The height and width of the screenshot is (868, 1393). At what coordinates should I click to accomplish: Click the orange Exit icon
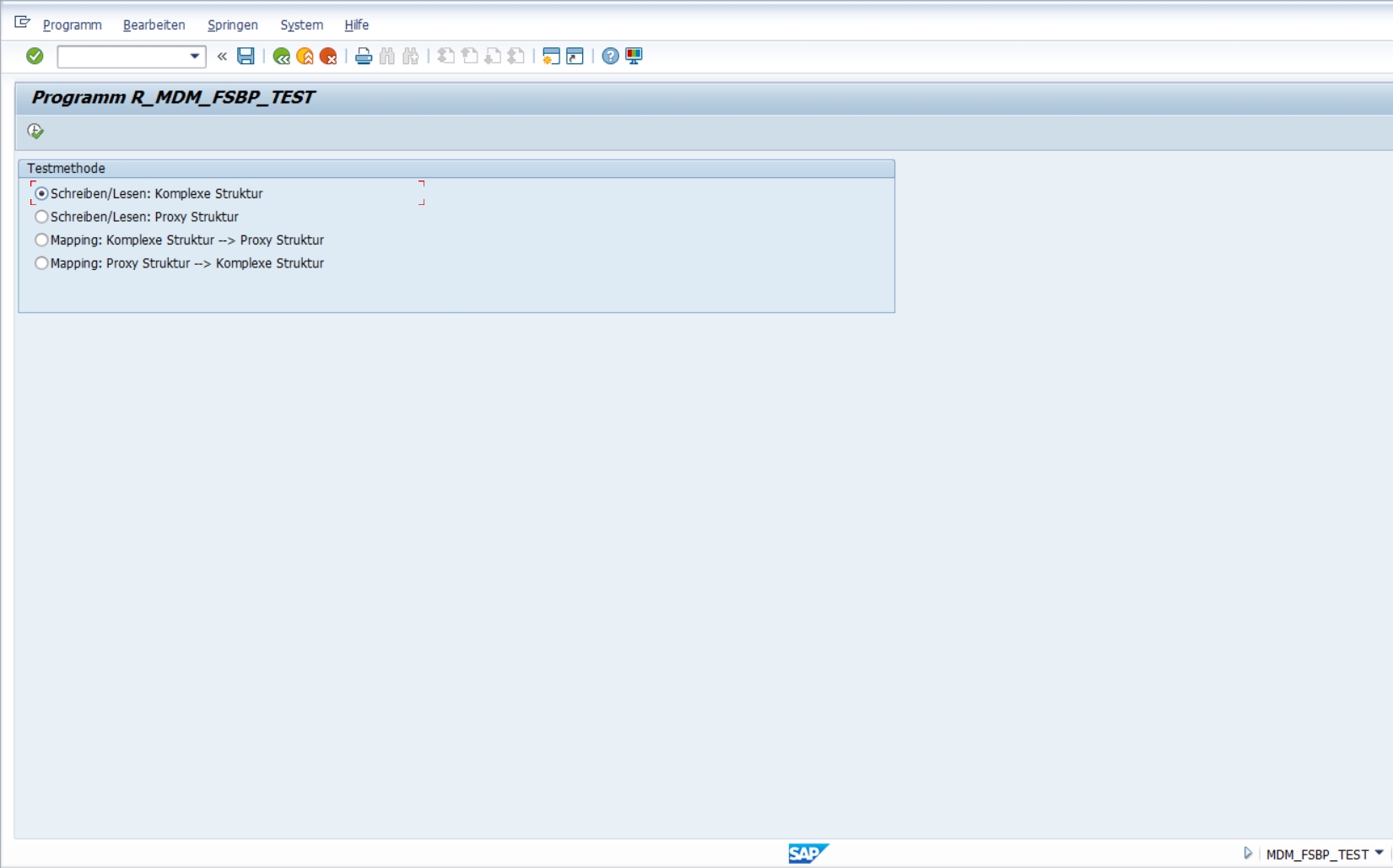pos(305,57)
